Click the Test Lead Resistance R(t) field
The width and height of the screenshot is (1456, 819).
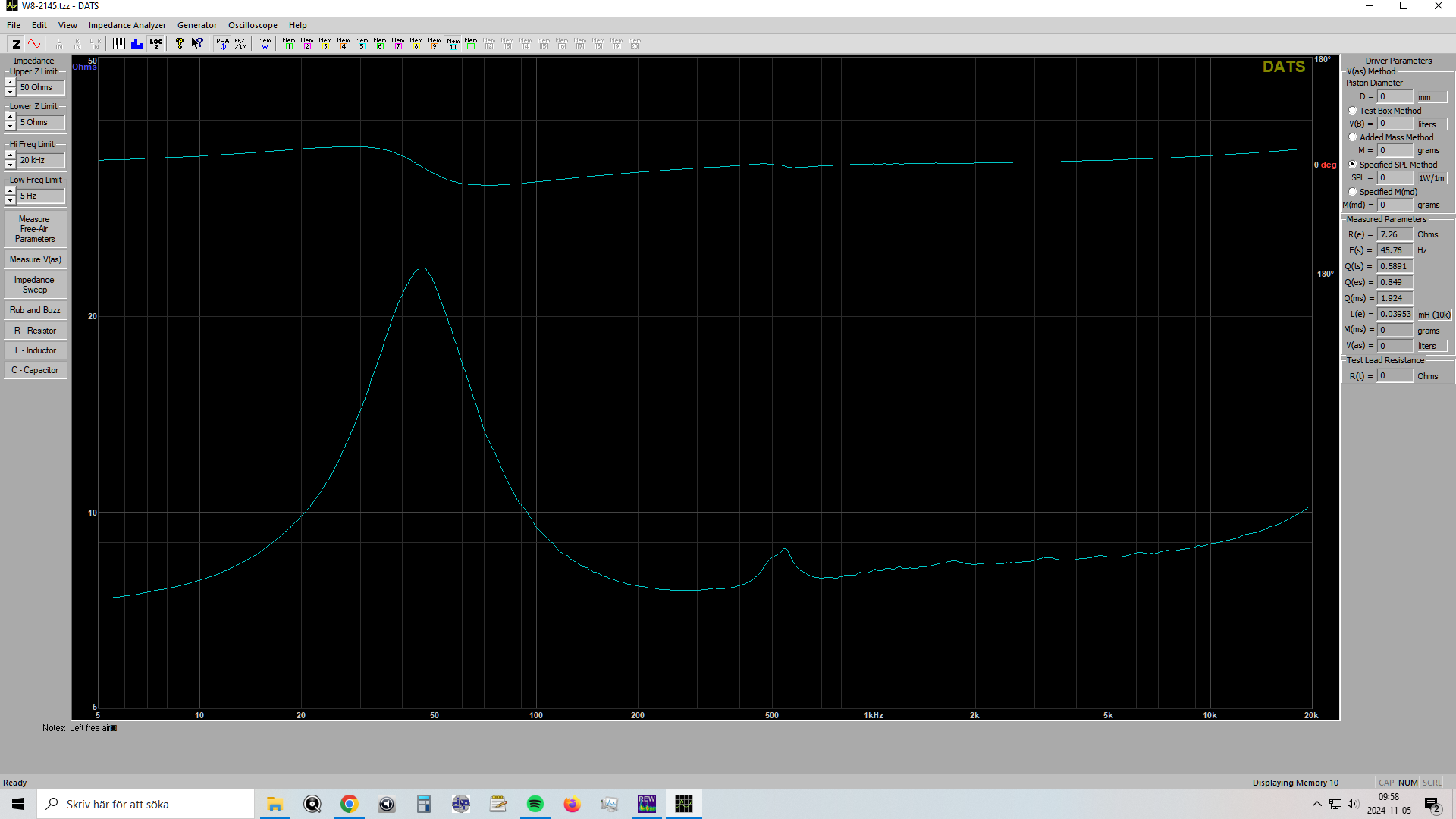[1395, 376]
